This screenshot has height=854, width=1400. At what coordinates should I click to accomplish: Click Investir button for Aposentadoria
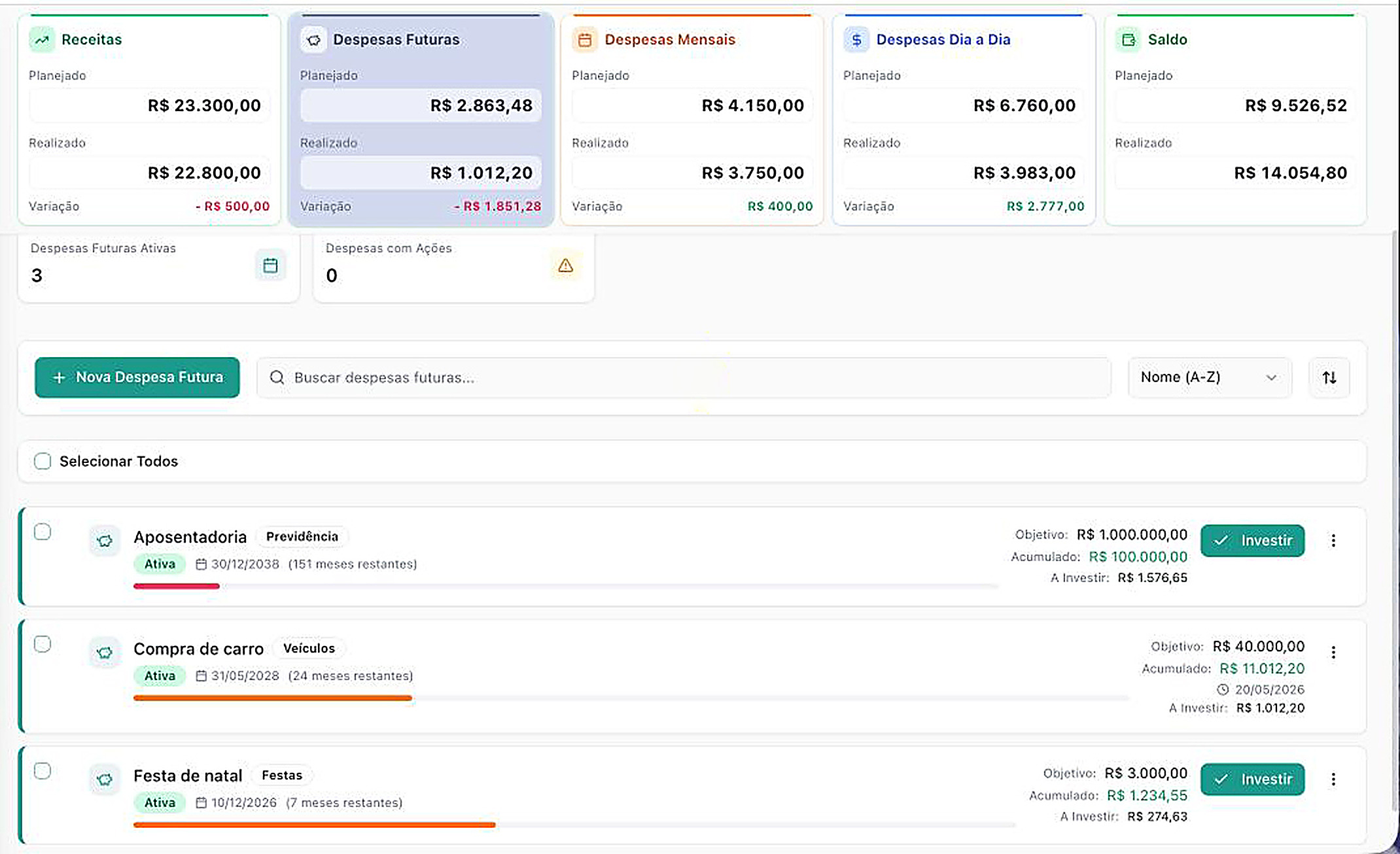[1253, 541]
